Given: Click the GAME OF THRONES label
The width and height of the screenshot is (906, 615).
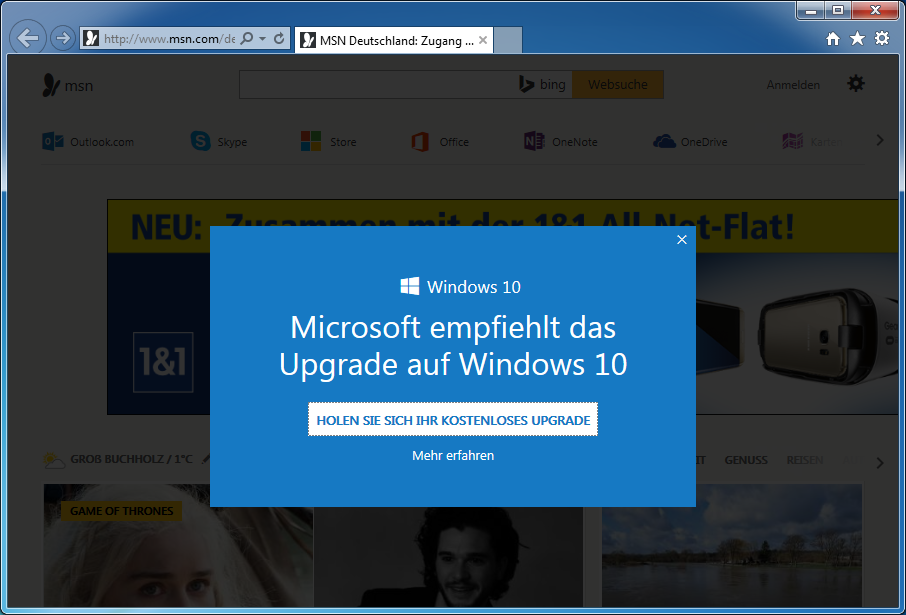Looking at the screenshot, I should [121, 511].
